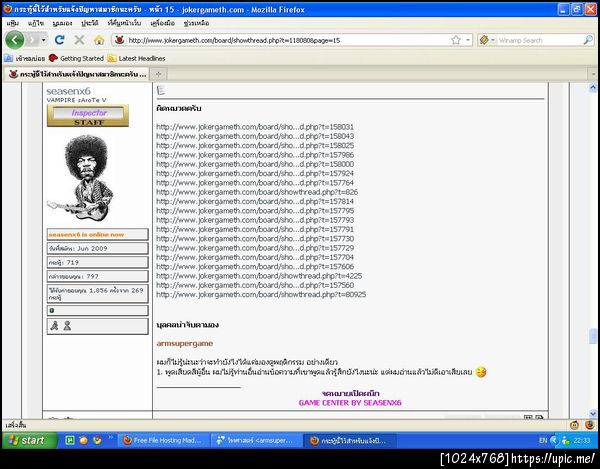This screenshot has height=469, width=600.
Task: Click the status bar monkey add-on icon
Action: pyautogui.click(x=574, y=425)
